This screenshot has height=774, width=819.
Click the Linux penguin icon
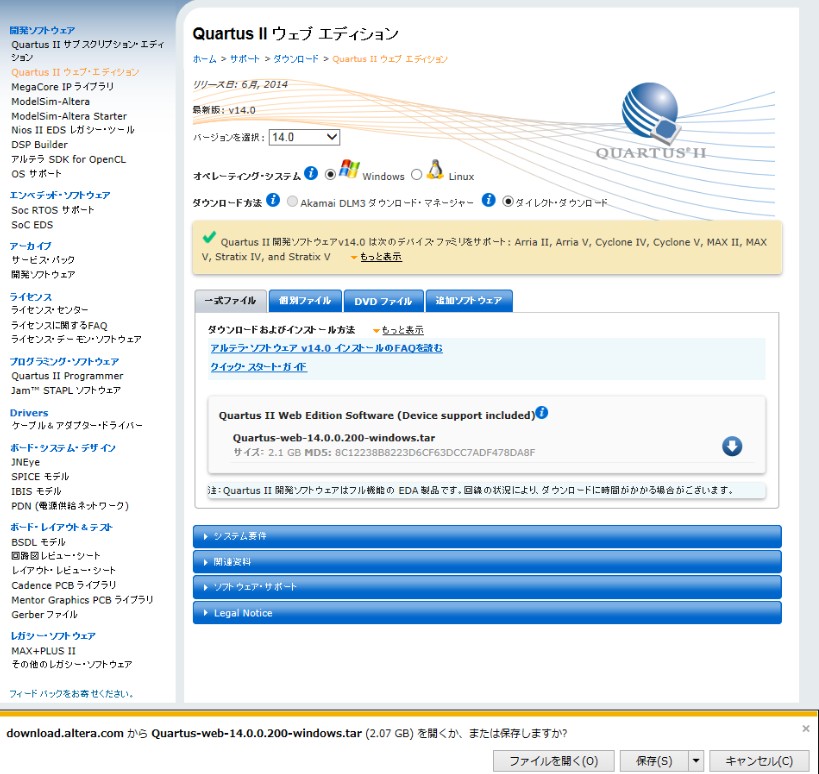pyautogui.click(x=434, y=170)
